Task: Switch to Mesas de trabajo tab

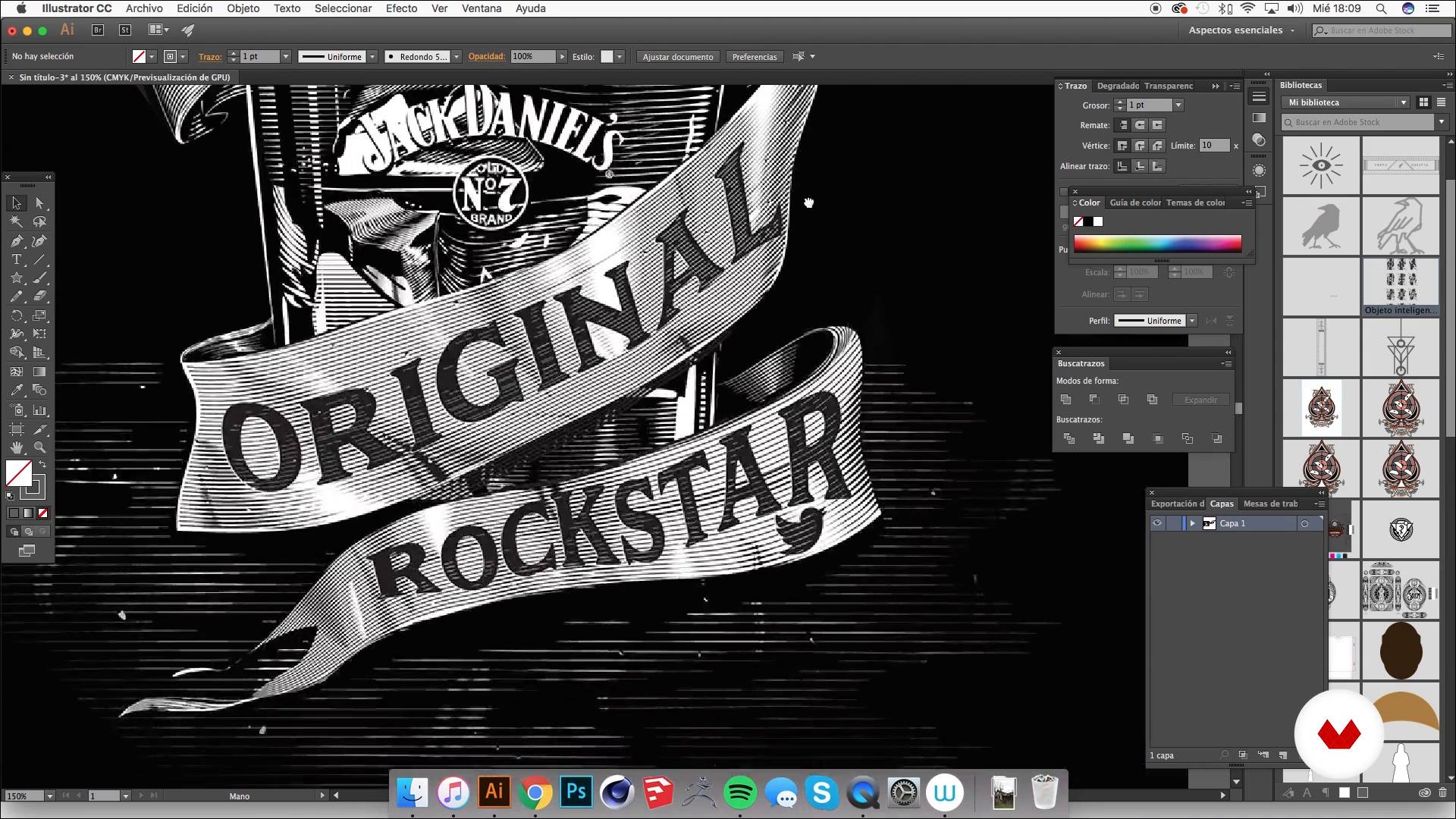Action: pos(1270,504)
